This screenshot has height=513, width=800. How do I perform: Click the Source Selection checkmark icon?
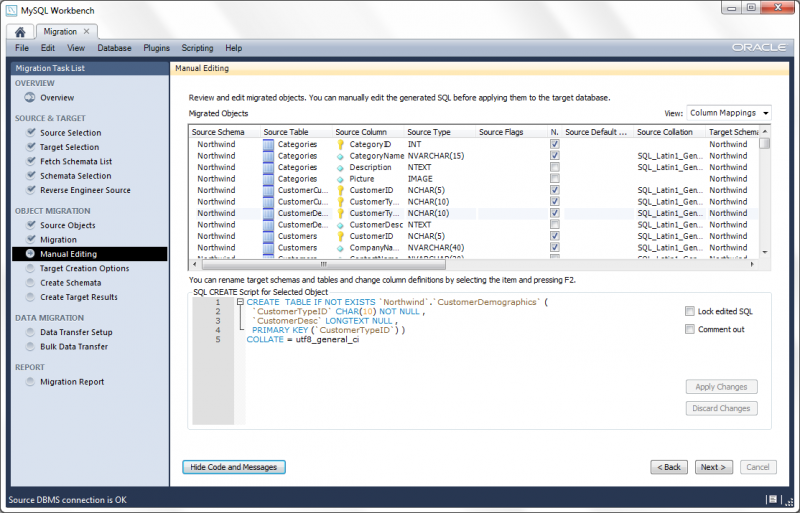(x=31, y=133)
